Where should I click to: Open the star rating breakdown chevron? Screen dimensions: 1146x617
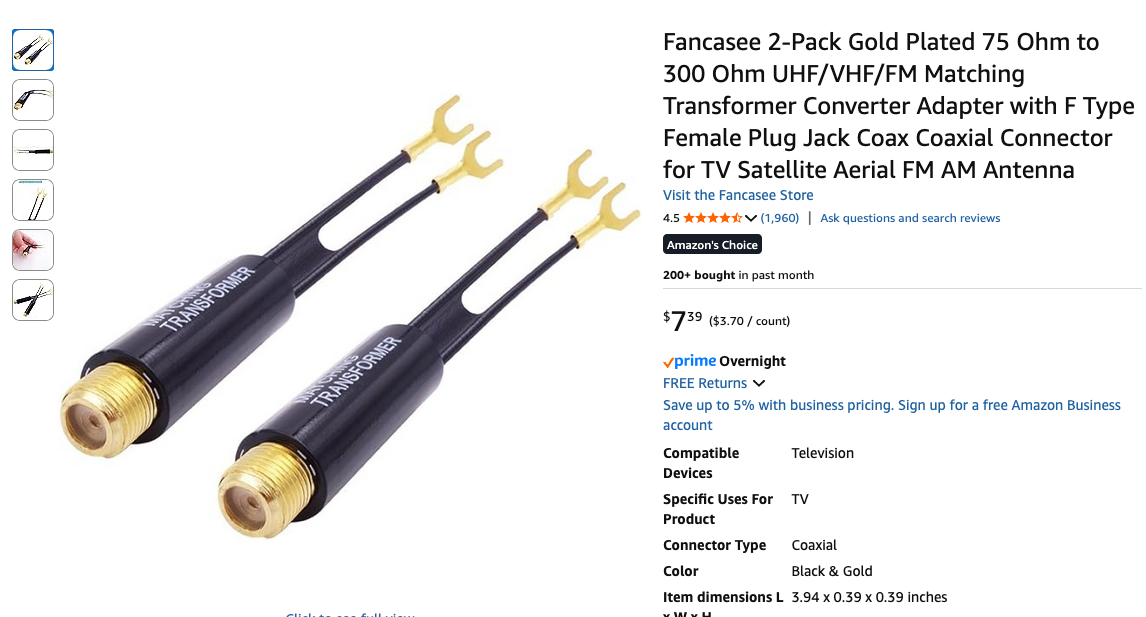[751, 218]
